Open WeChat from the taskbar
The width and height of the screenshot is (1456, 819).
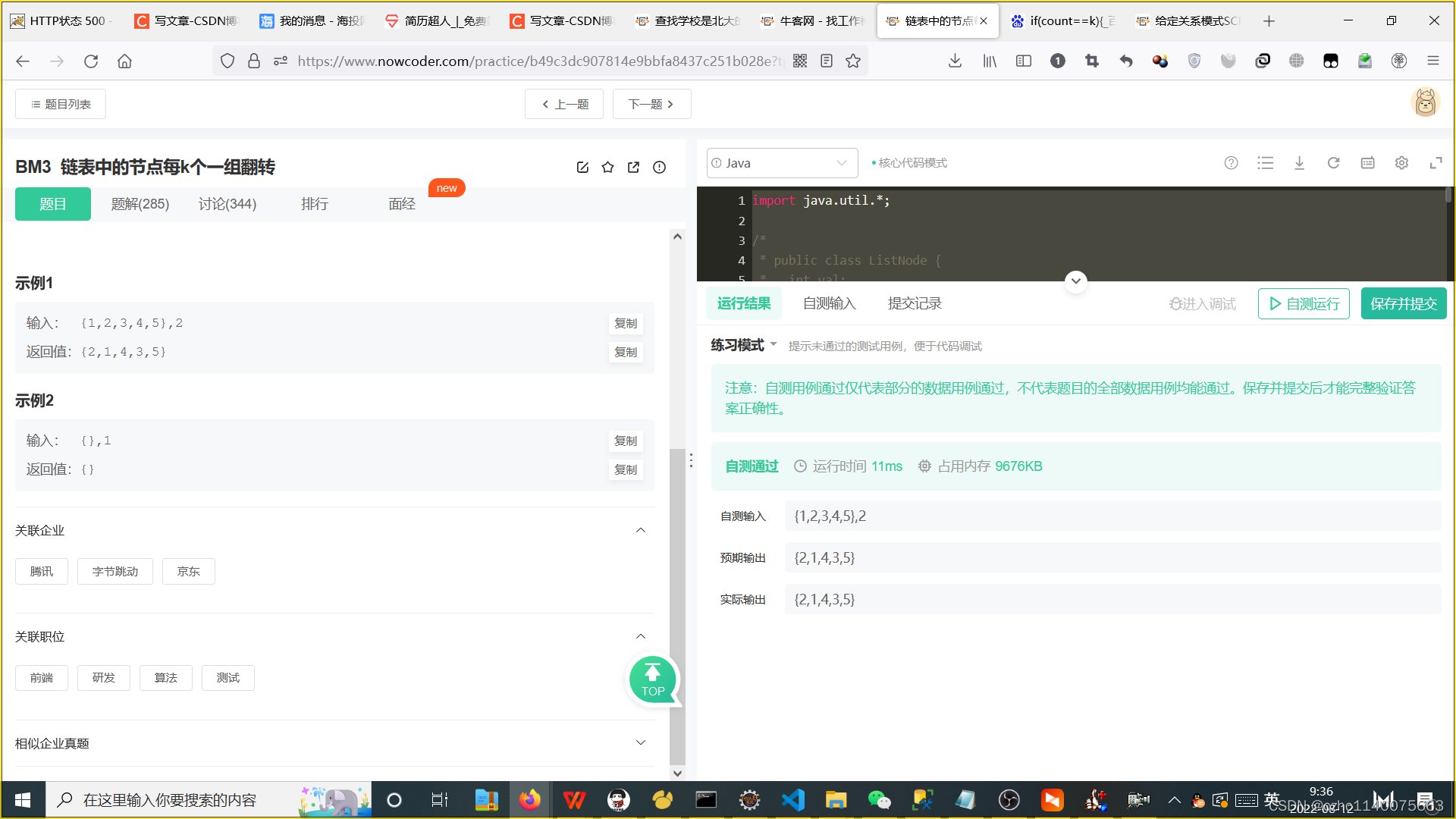pyautogui.click(x=879, y=799)
